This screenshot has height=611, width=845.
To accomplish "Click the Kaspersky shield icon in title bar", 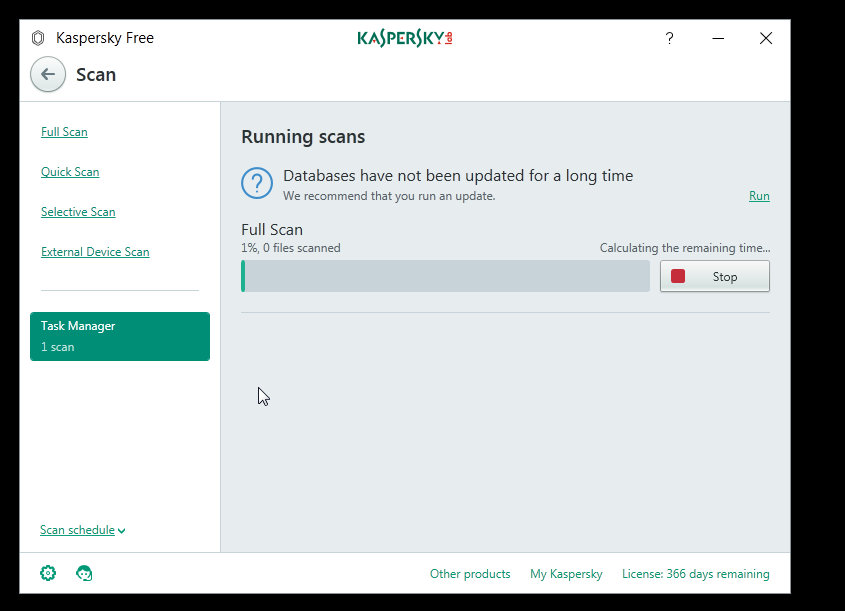I will (x=38, y=38).
